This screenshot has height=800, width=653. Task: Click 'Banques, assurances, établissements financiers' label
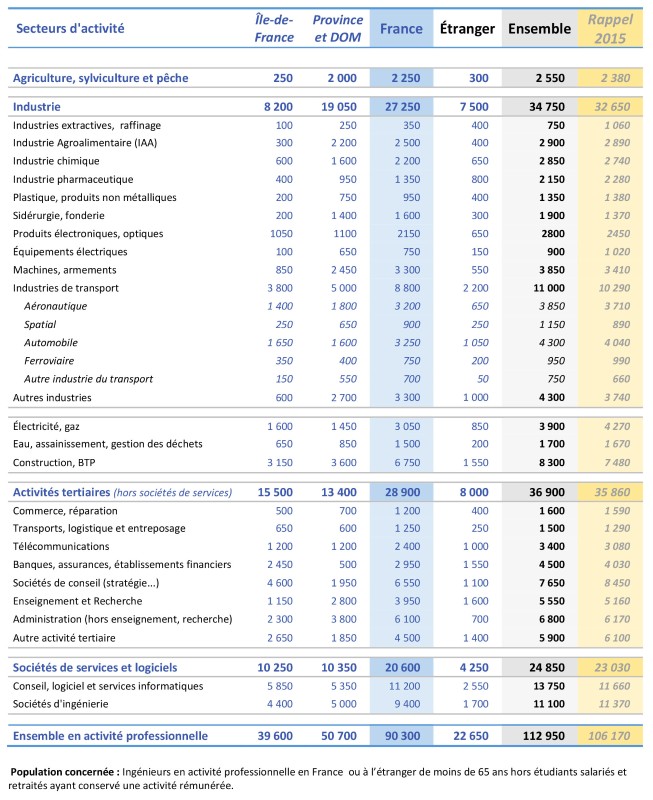point(122,565)
